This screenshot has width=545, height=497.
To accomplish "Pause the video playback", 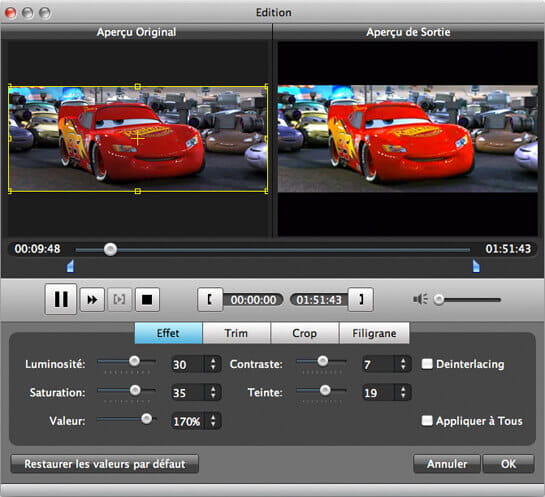I will (x=61, y=299).
